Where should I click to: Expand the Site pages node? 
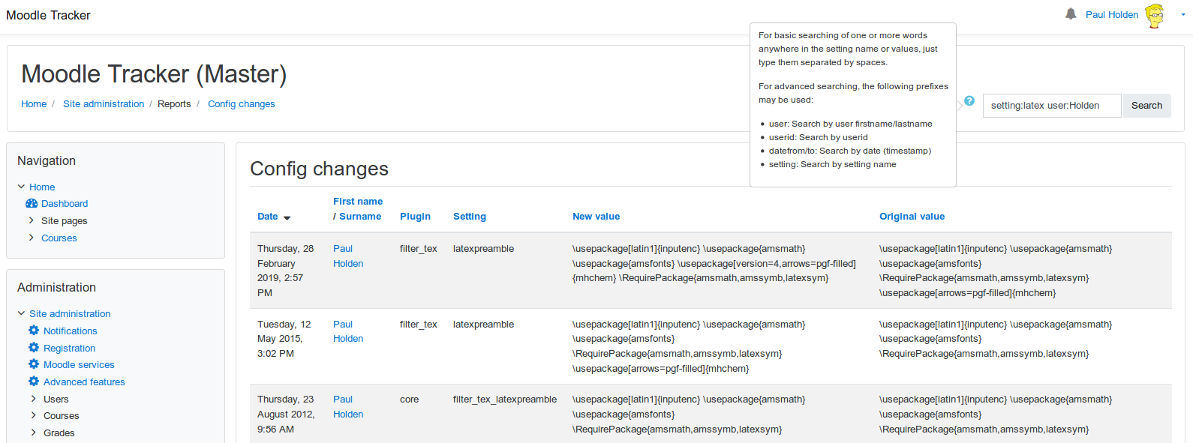point(31,221)
